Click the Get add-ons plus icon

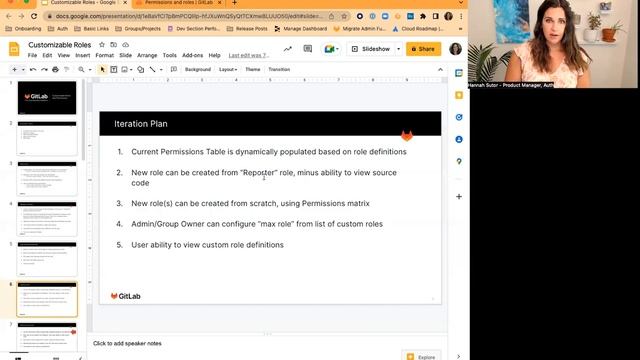tap(459, 196)
